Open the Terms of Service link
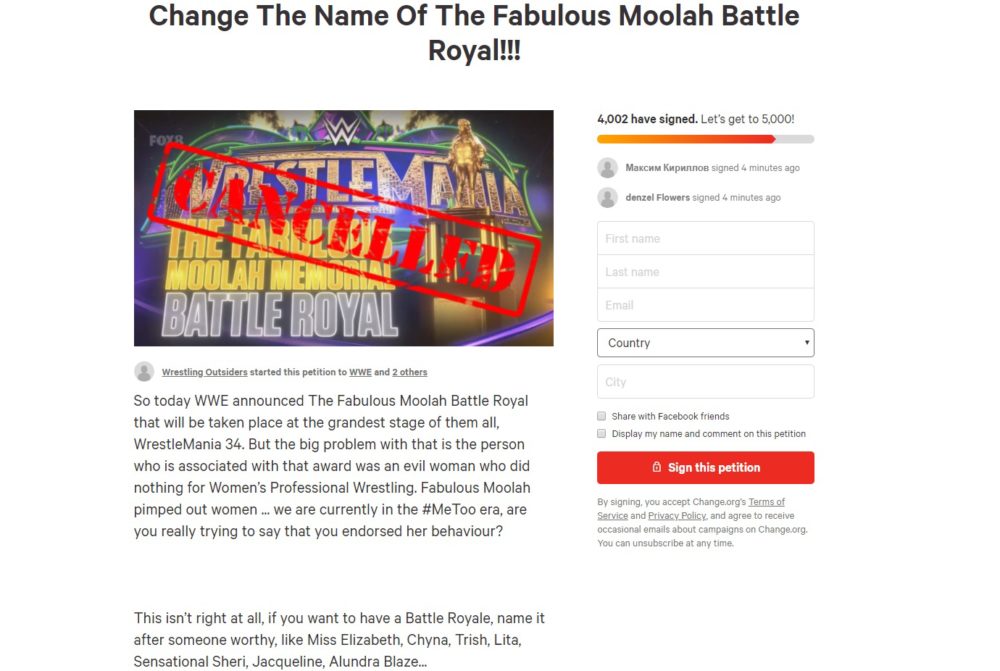 click(766, 502)
